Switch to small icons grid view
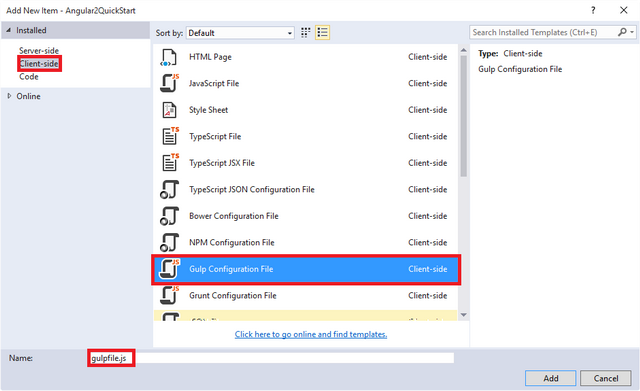The height and width of the screenshot is (391, 640). [305, 33]
